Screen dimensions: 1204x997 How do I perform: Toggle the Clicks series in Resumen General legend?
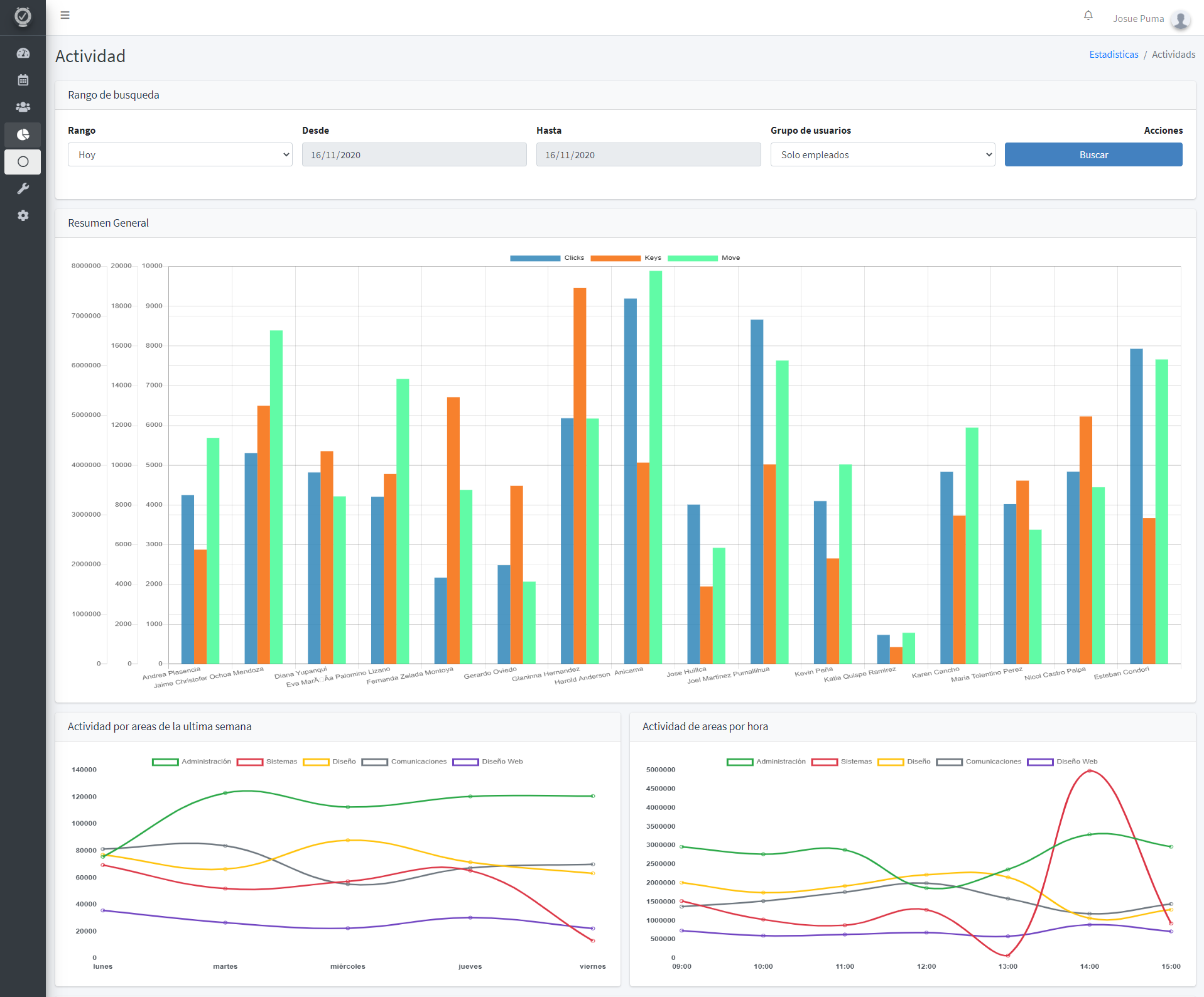546,258
